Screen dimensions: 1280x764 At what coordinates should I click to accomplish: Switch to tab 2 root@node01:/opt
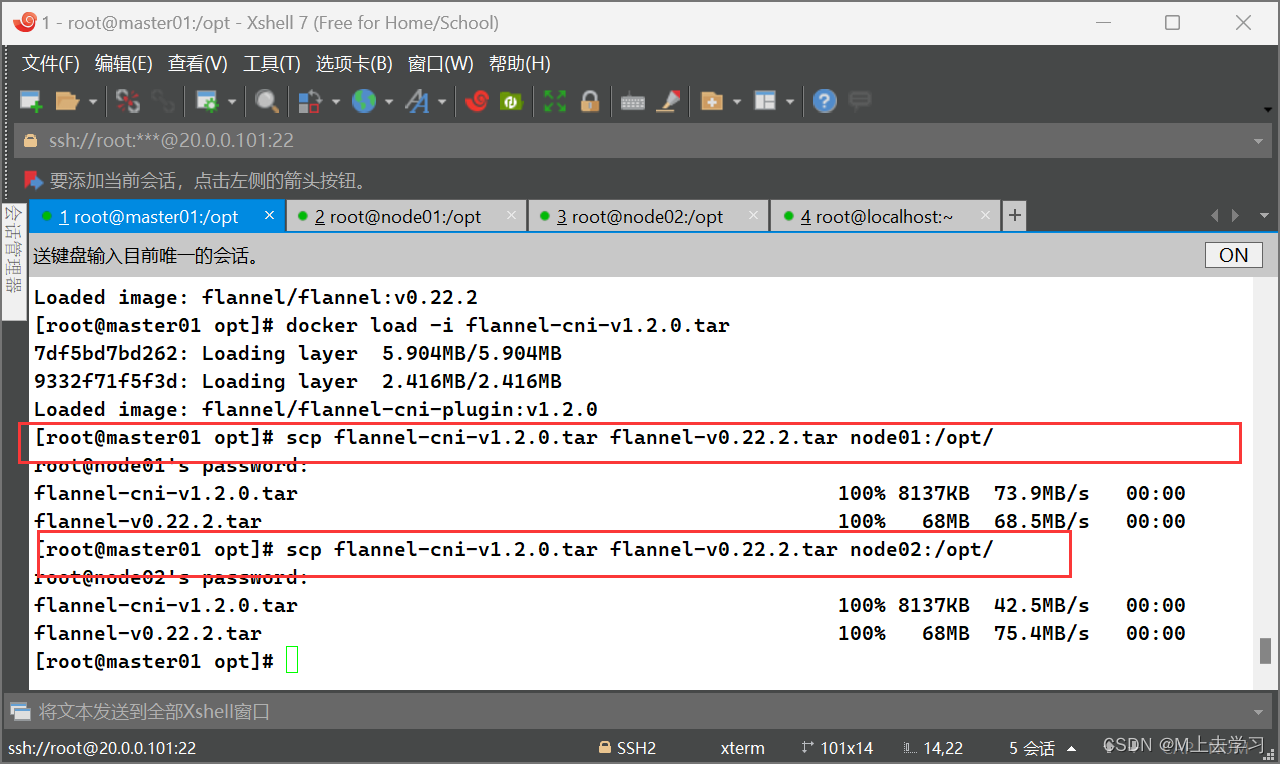[406, 216]
